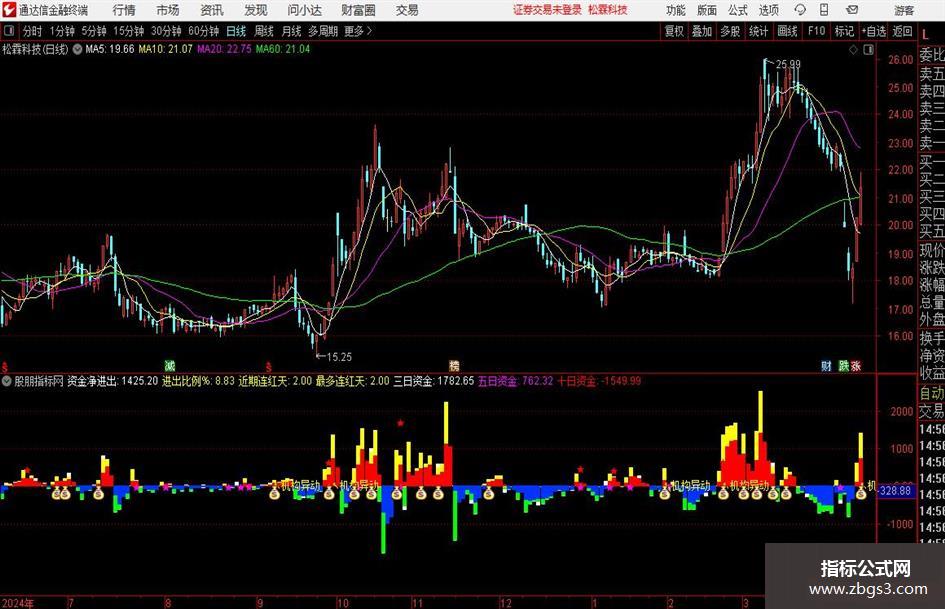Open the 版面 (Layout) menu
Screen dimensions: 945x609
tap(707, 10)
